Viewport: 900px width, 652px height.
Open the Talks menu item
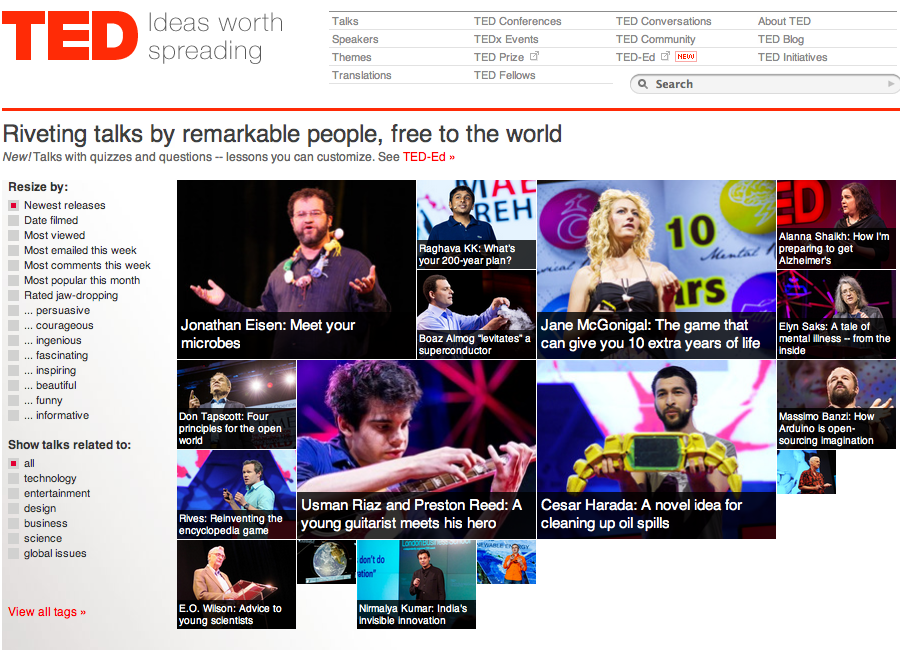(345, 21)
